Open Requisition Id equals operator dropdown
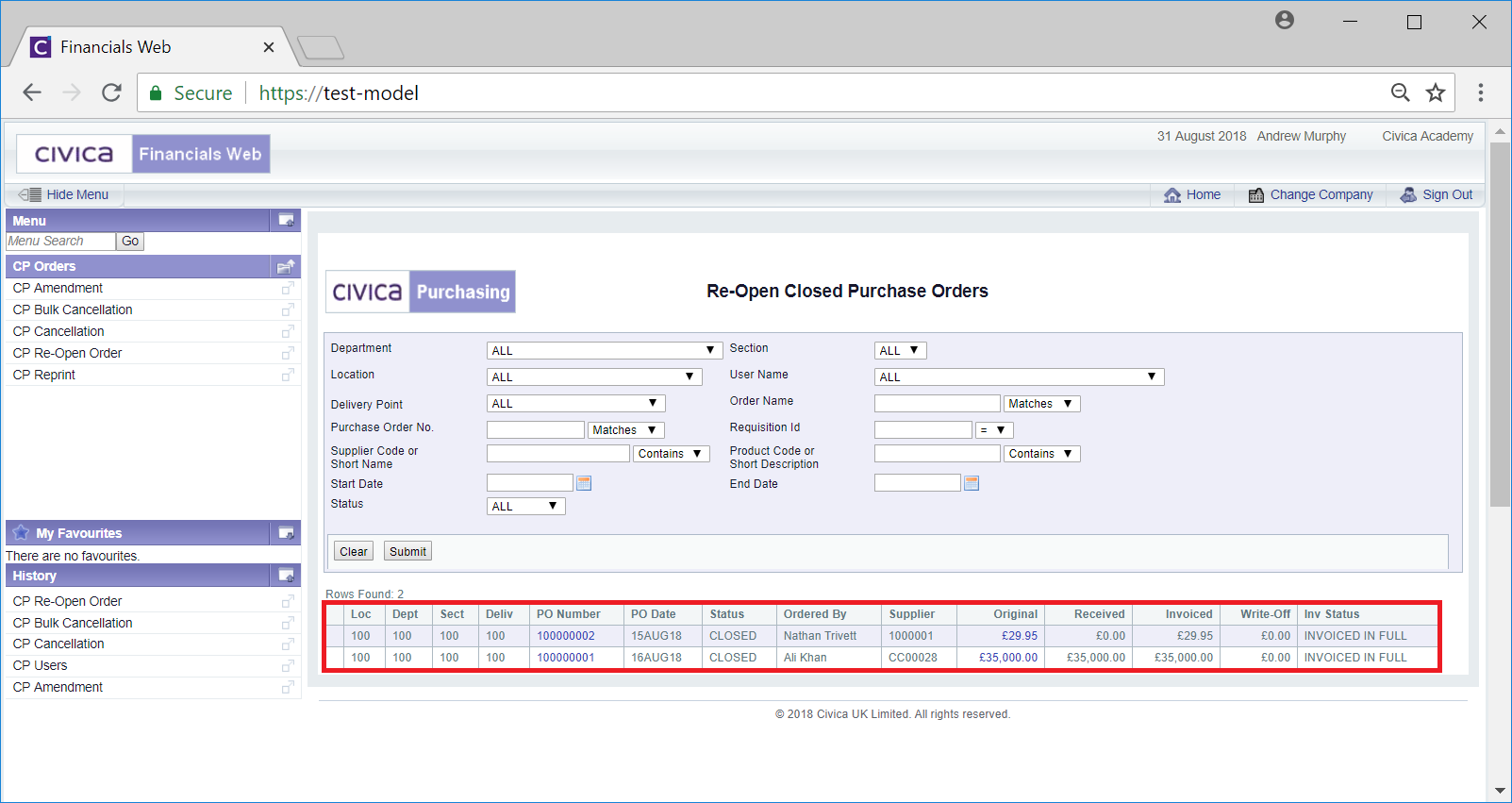The width and height of the screenshot is (1512, 803). (x=994, y=429)
